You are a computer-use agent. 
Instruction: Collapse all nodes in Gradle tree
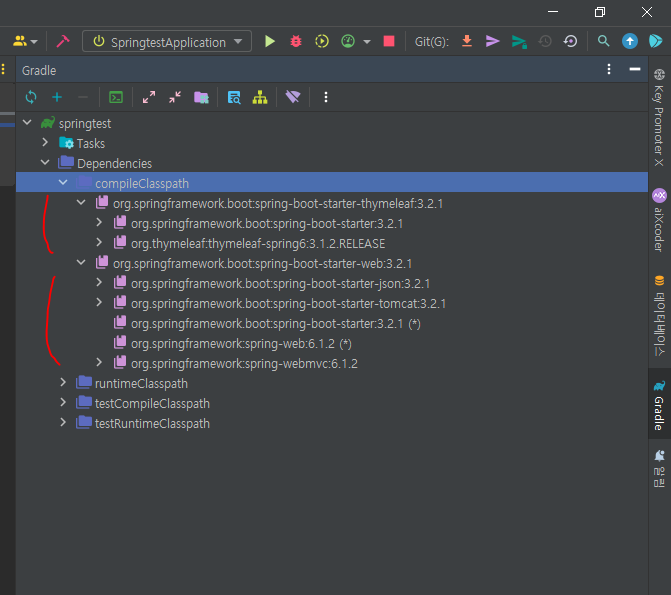175,97
